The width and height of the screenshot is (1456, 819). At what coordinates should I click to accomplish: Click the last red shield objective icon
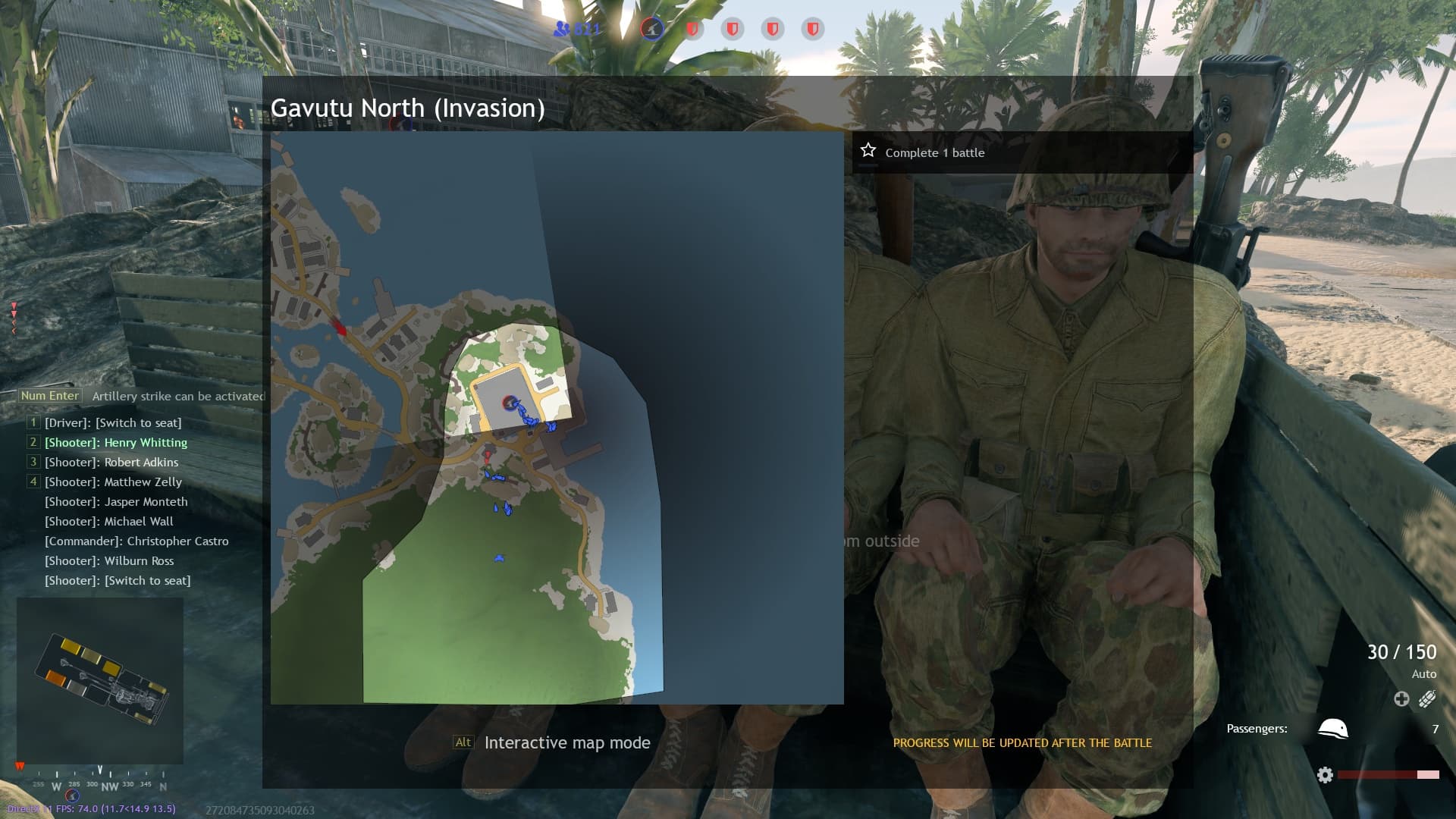pyautogui.click(x=812, y=29)
